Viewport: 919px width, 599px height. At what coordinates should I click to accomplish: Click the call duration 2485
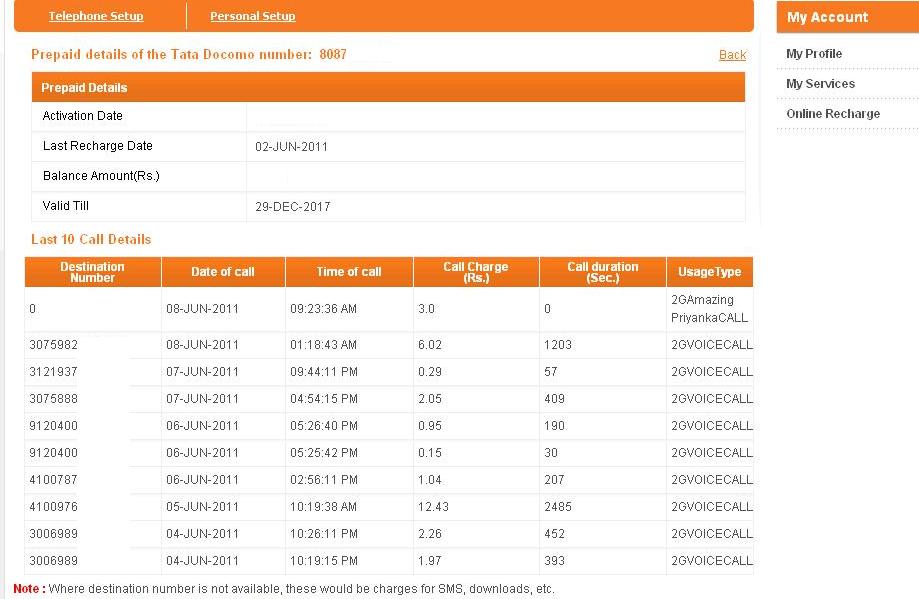(x=557, y=506)
